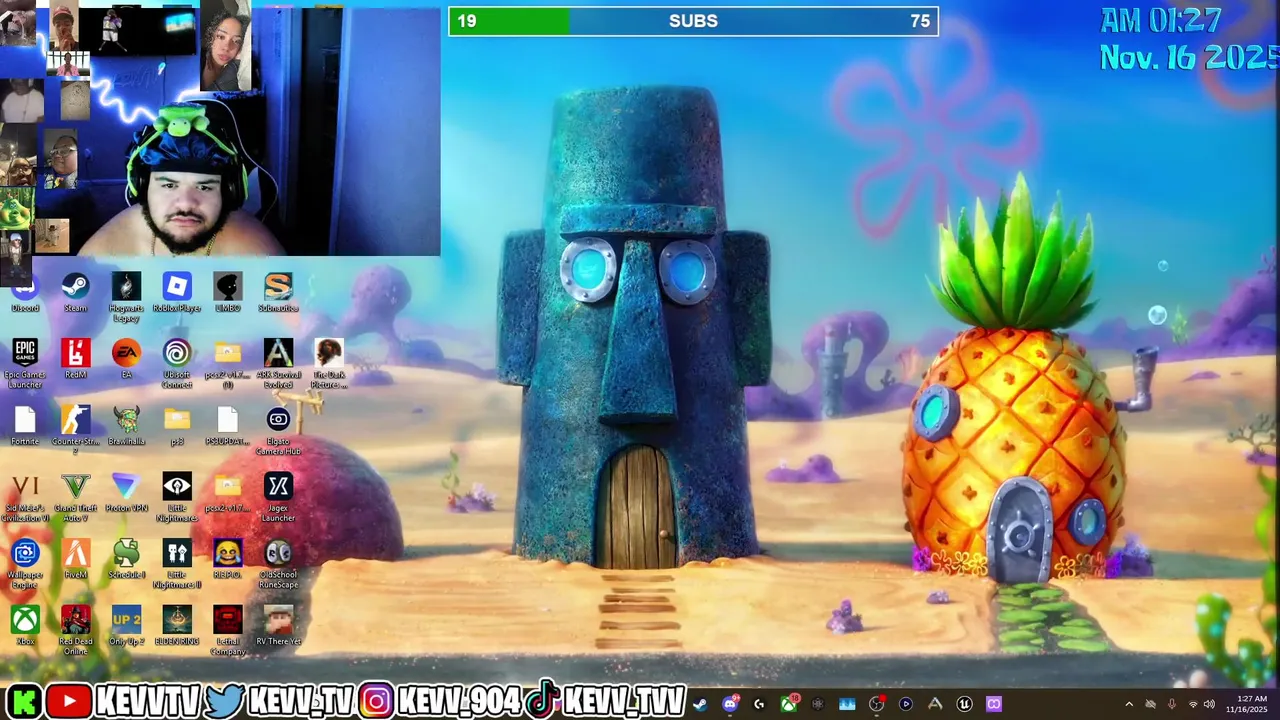Select the Fortnite file icon
Screen dimensions: 1280x720
[x=25, y=427]
